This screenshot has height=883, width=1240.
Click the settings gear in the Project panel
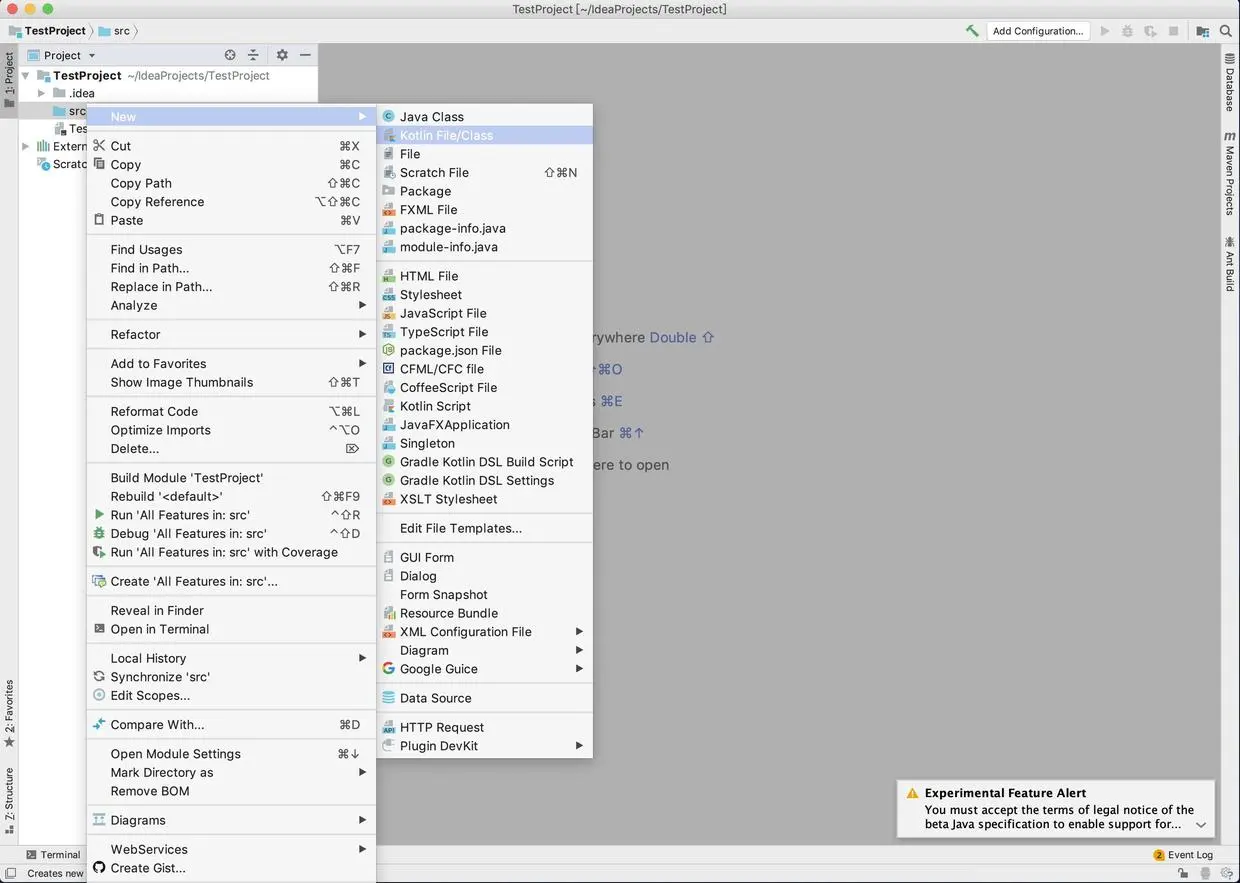pyautogui.click(x=282, y=55)
